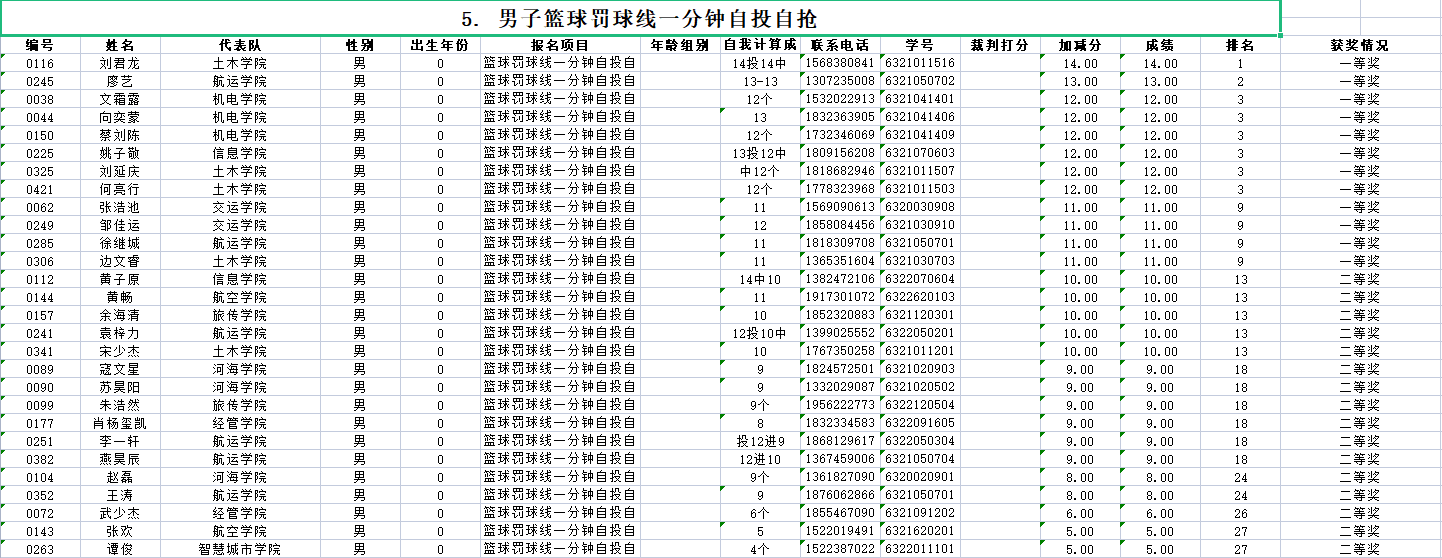The height and width of the screenshot is (558, 1442).
Task: Click ID cell 0038
Action: 40,99
